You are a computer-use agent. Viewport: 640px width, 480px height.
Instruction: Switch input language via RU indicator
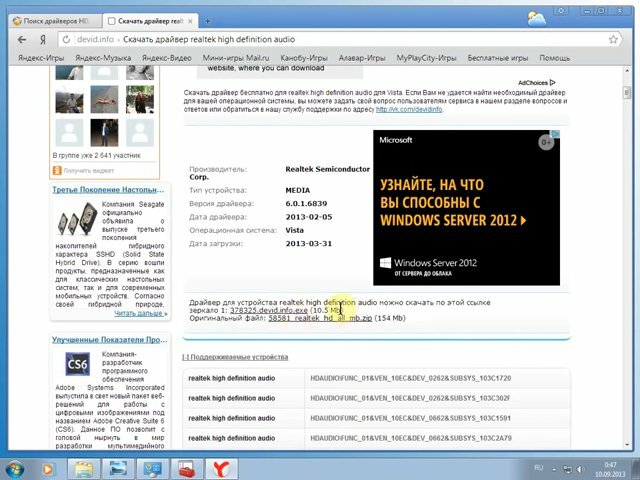coord(539,468)
